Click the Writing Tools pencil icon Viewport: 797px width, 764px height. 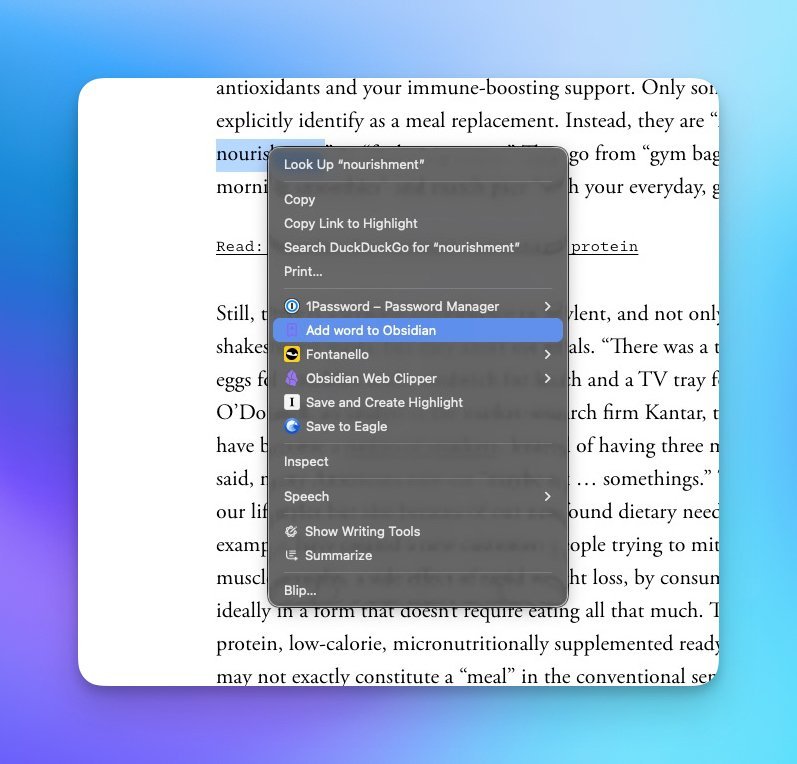point(291,531)
